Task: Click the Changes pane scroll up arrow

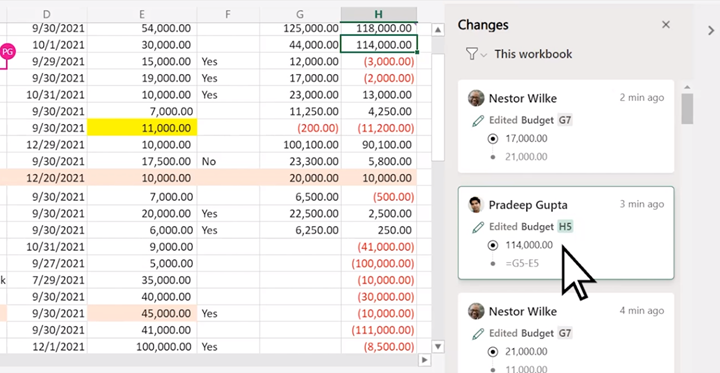Action: (687, 87)
